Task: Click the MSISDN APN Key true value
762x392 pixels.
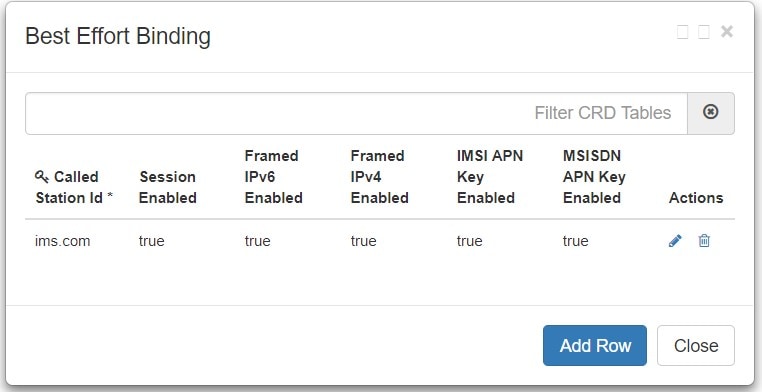Action: 576,241
